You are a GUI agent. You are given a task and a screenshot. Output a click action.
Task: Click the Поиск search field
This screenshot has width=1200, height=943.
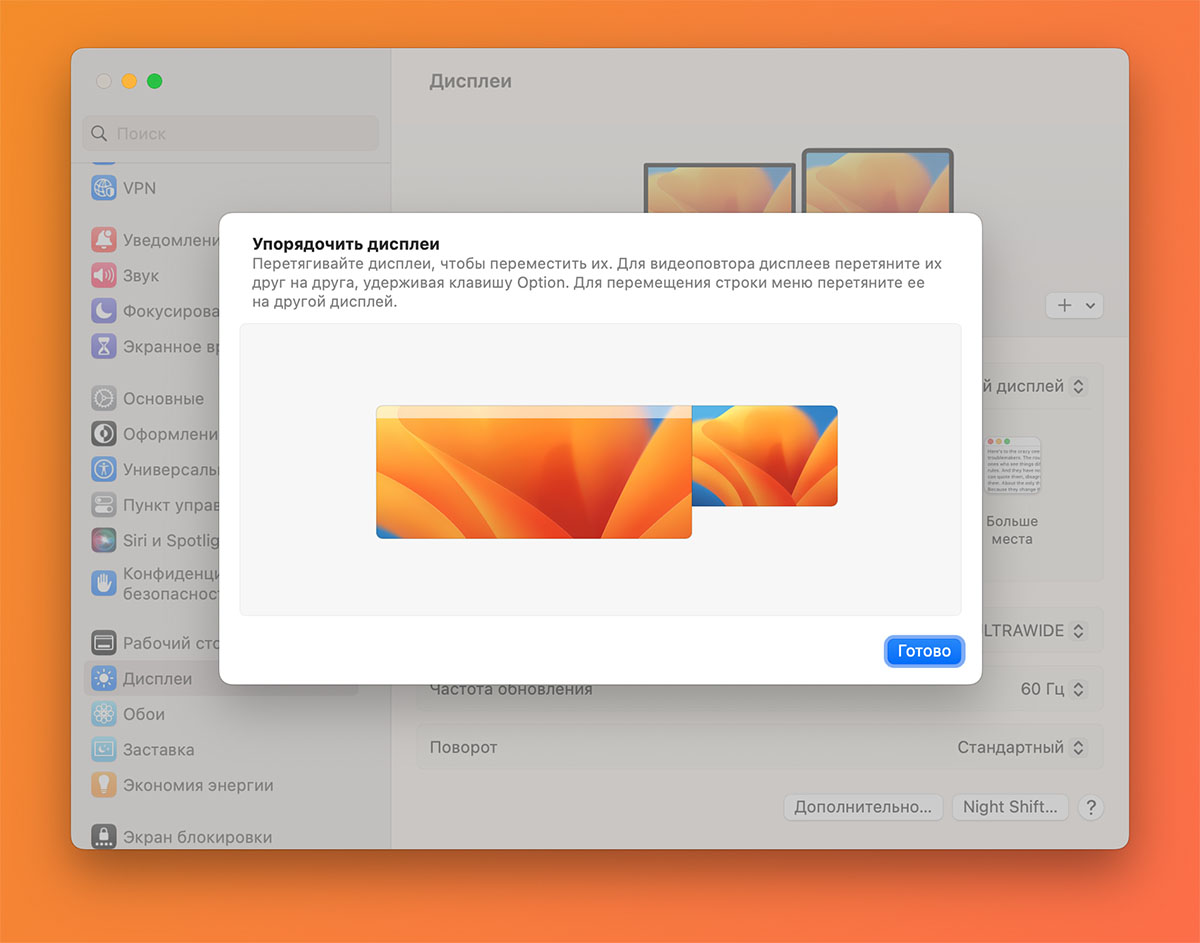pos(231,133)
